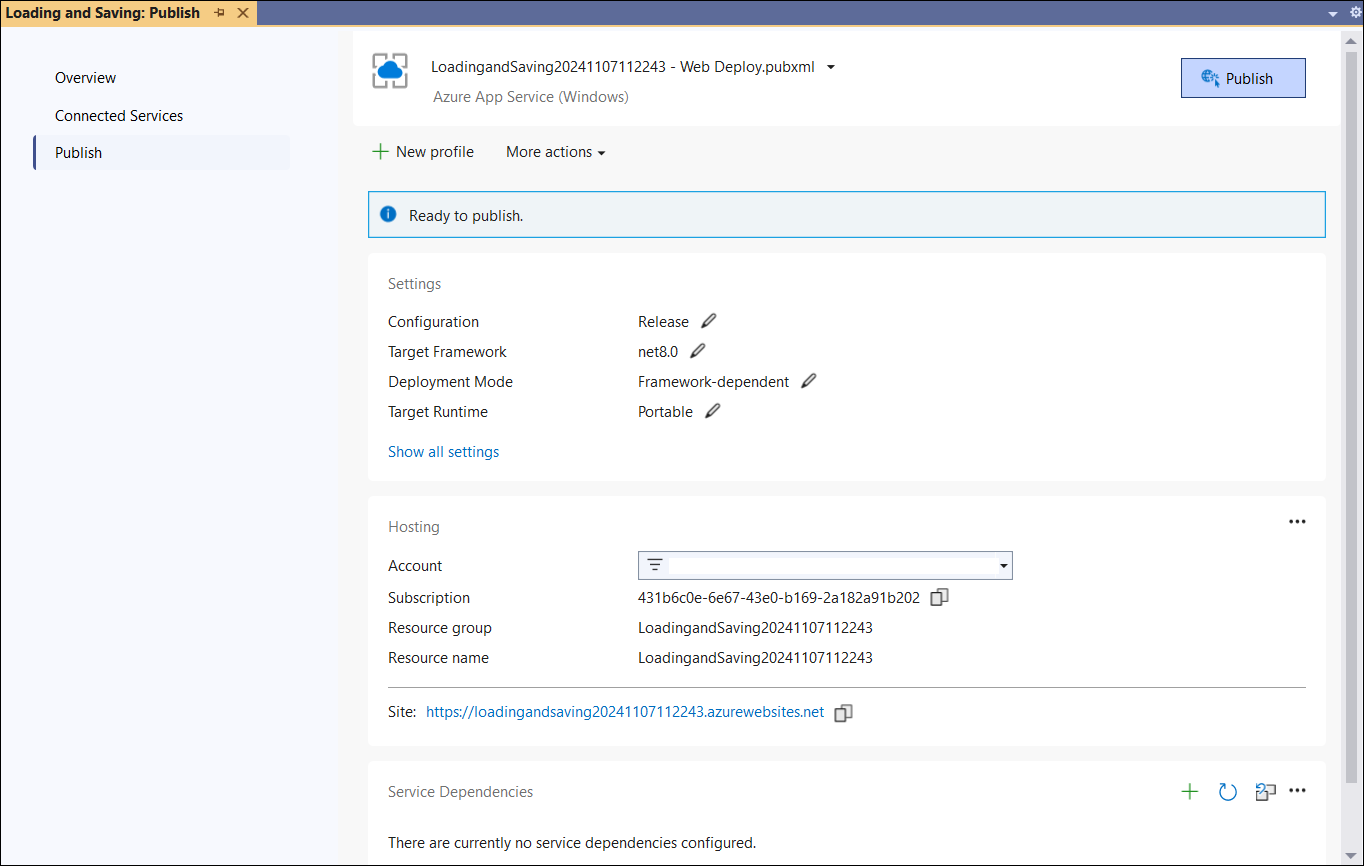Pin the Loading and Saving: Publish tab
This screenshot has height=866, width=1364.
click(219, 13)
